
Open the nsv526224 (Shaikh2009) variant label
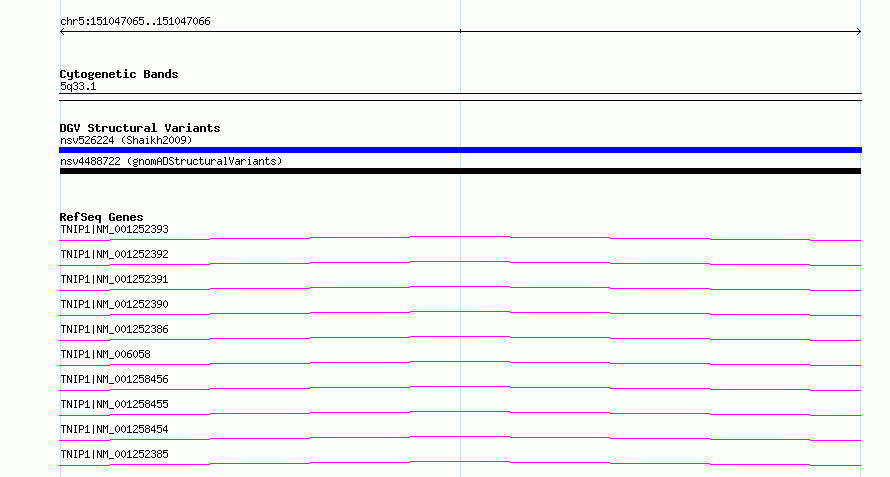click(x=126, y=140)
